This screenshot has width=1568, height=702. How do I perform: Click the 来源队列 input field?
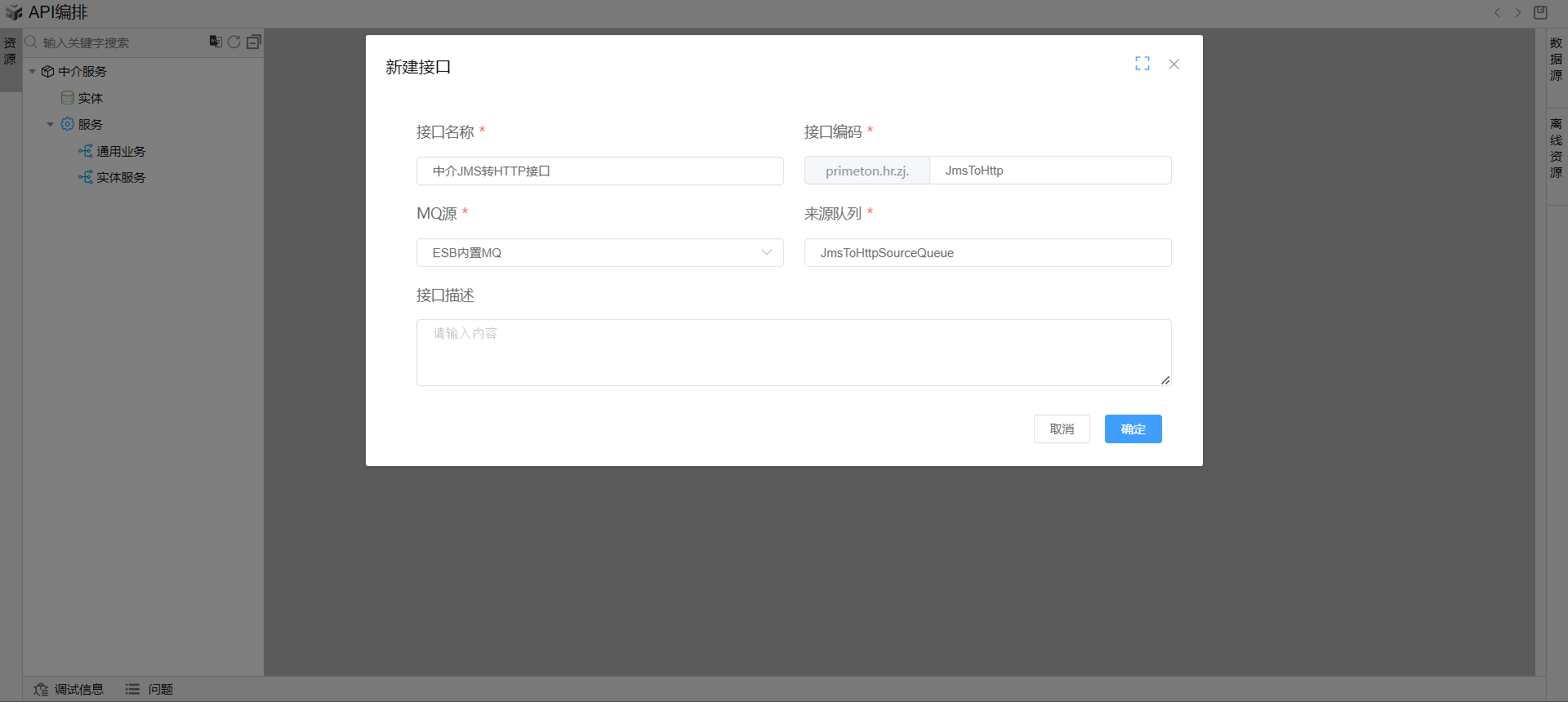tap(987, 253)
